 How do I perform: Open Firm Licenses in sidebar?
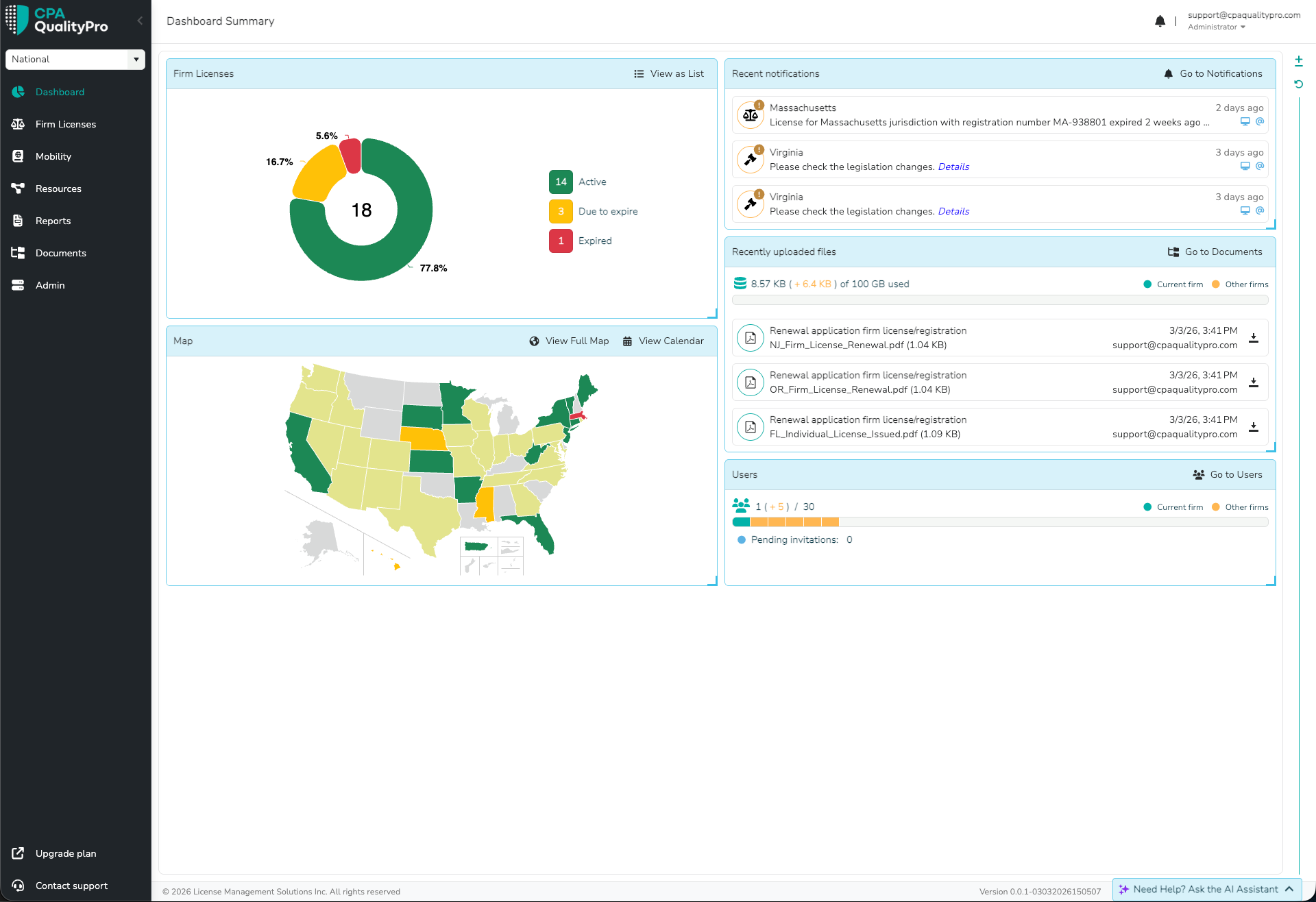(65, 124)
